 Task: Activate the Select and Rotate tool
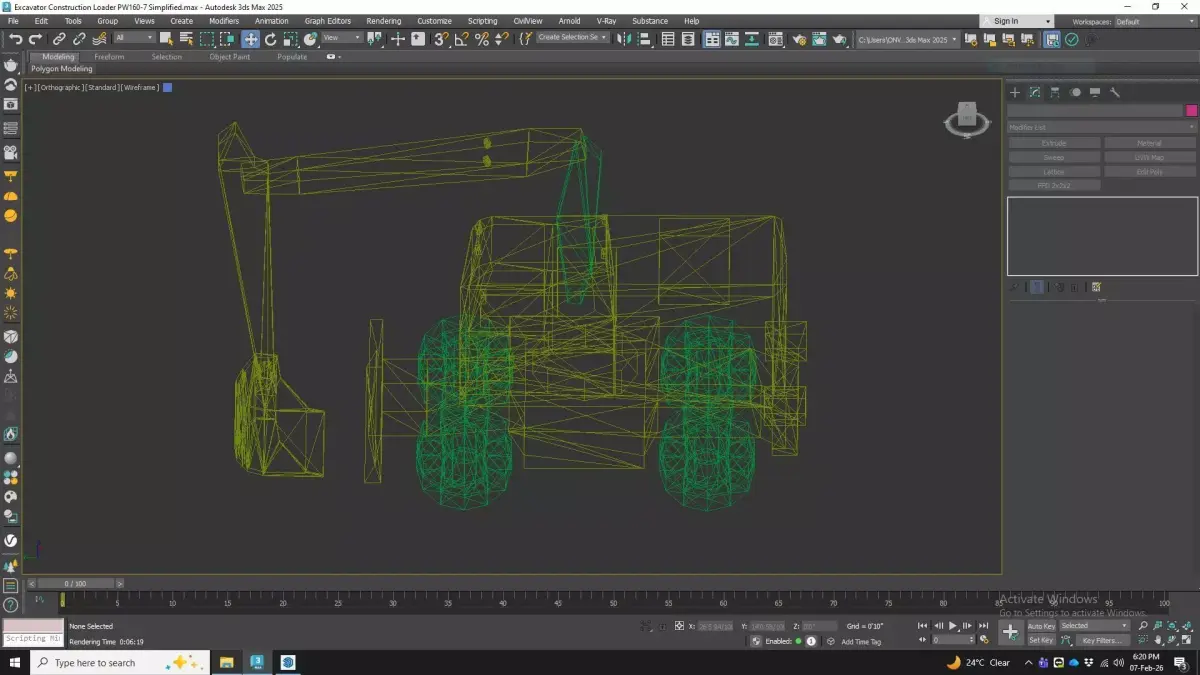[270, 39]
